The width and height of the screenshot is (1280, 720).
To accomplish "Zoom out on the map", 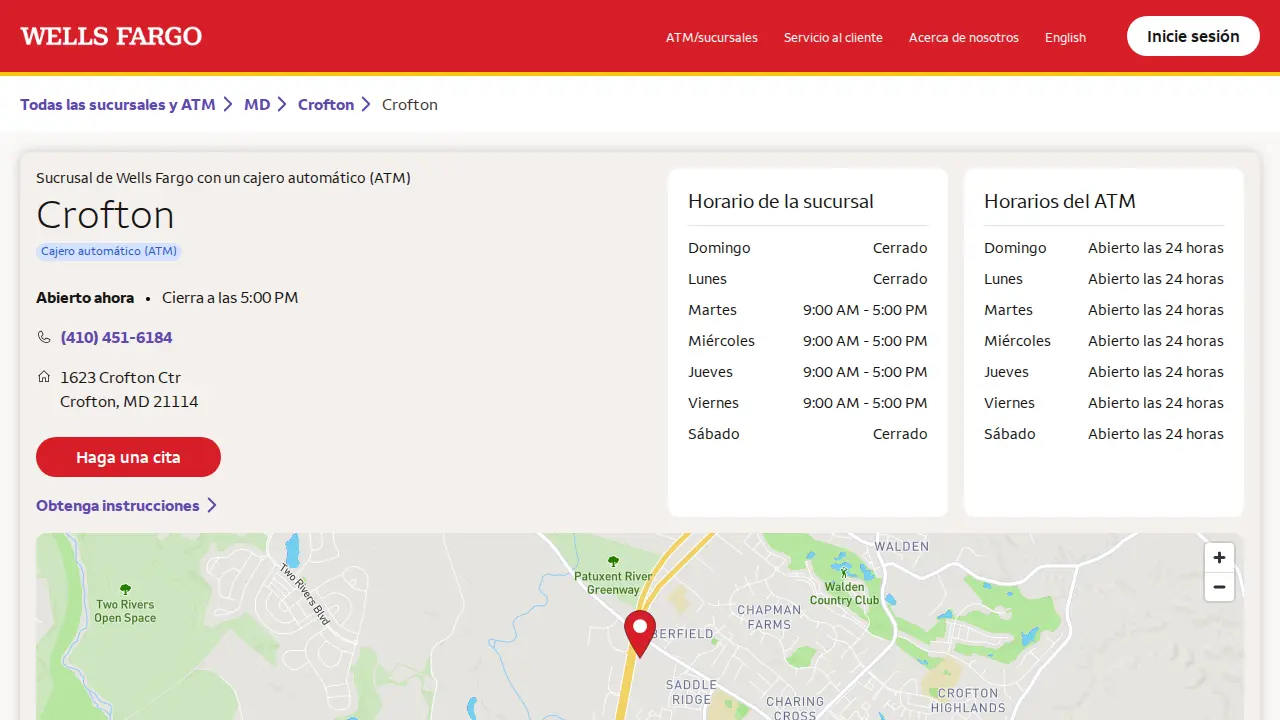I will tap(1219, 587).
